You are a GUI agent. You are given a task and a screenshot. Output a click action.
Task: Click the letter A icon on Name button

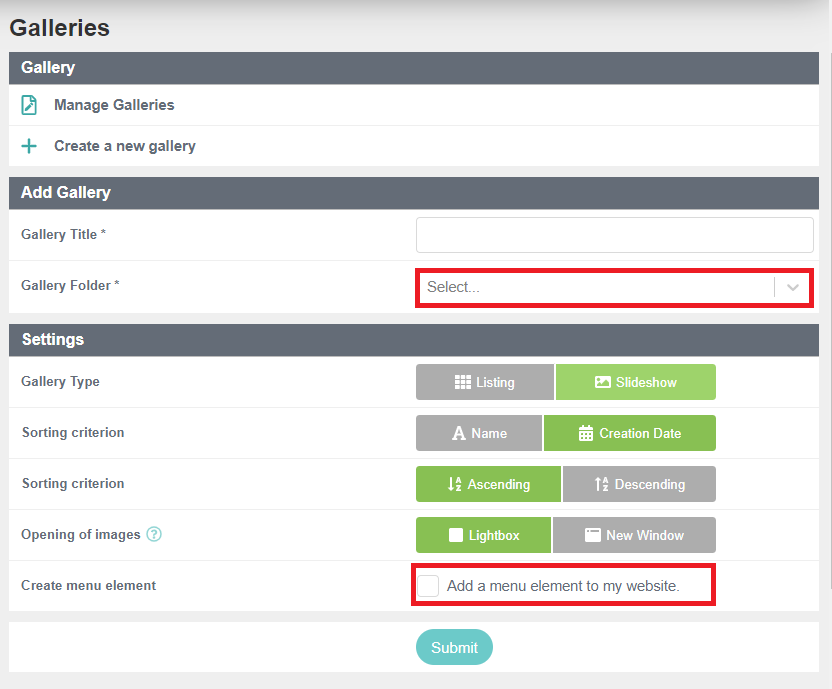point(459,433)
